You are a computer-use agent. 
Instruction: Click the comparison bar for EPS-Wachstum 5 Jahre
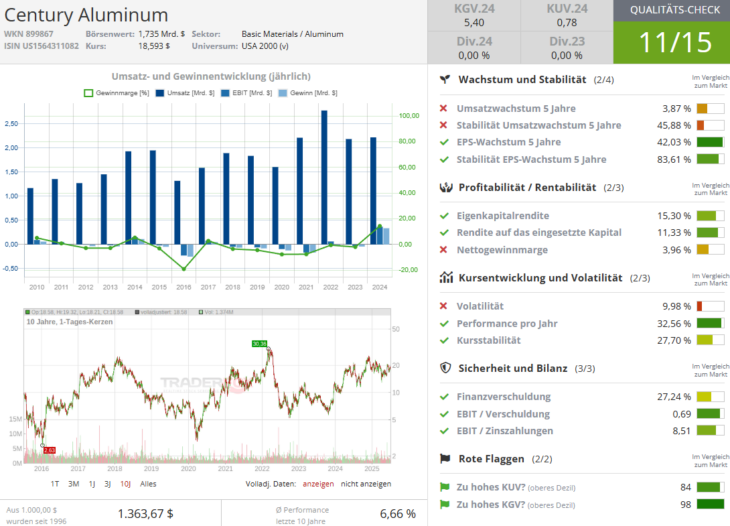coord(710,142)
